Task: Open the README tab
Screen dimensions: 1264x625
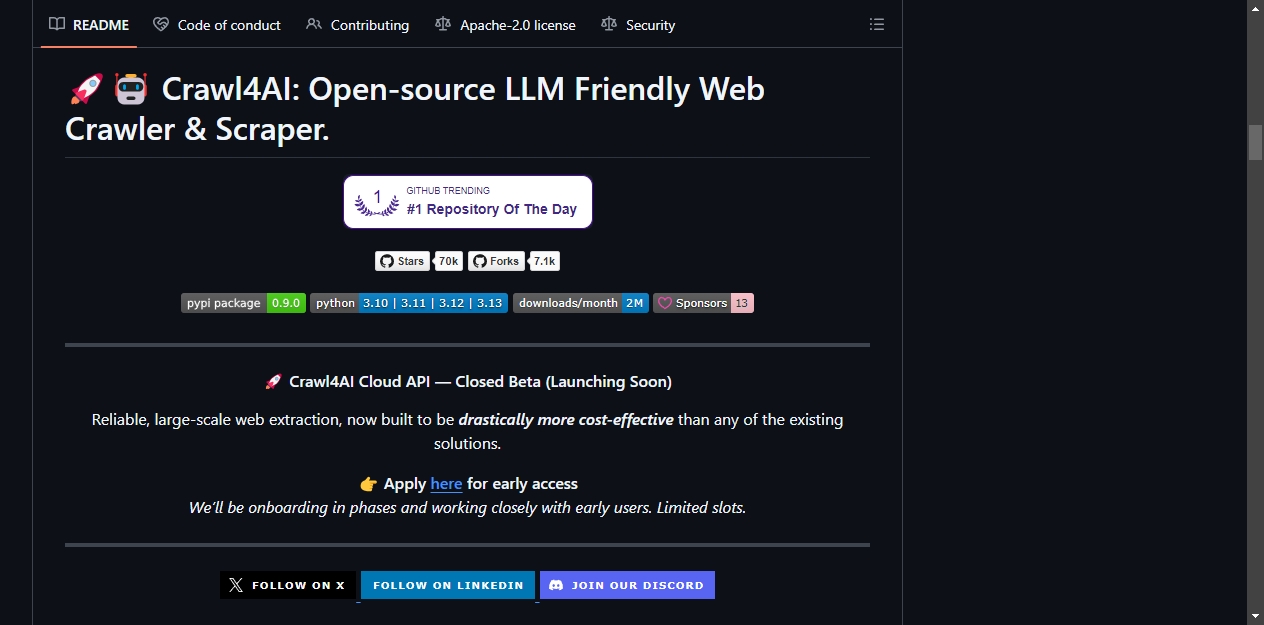Action: coord(89,25)
